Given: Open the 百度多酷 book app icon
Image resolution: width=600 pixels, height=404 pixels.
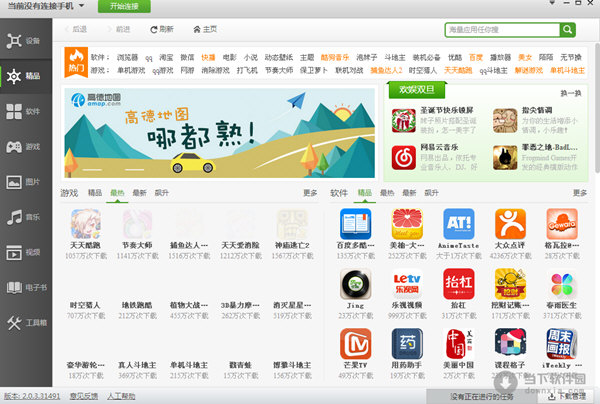Looking at the screenshot, I should point(355,224).
